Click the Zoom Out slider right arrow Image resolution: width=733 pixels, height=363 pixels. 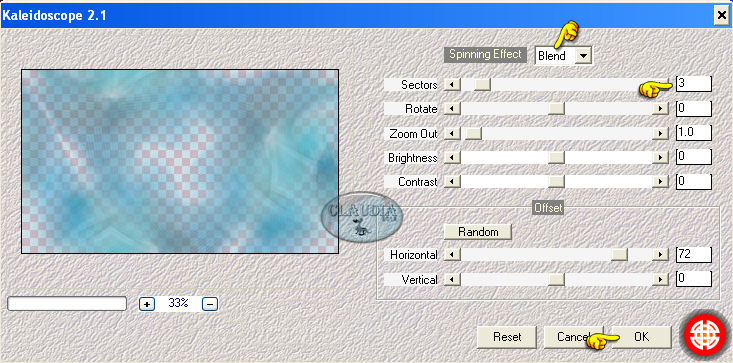point(660,134)
